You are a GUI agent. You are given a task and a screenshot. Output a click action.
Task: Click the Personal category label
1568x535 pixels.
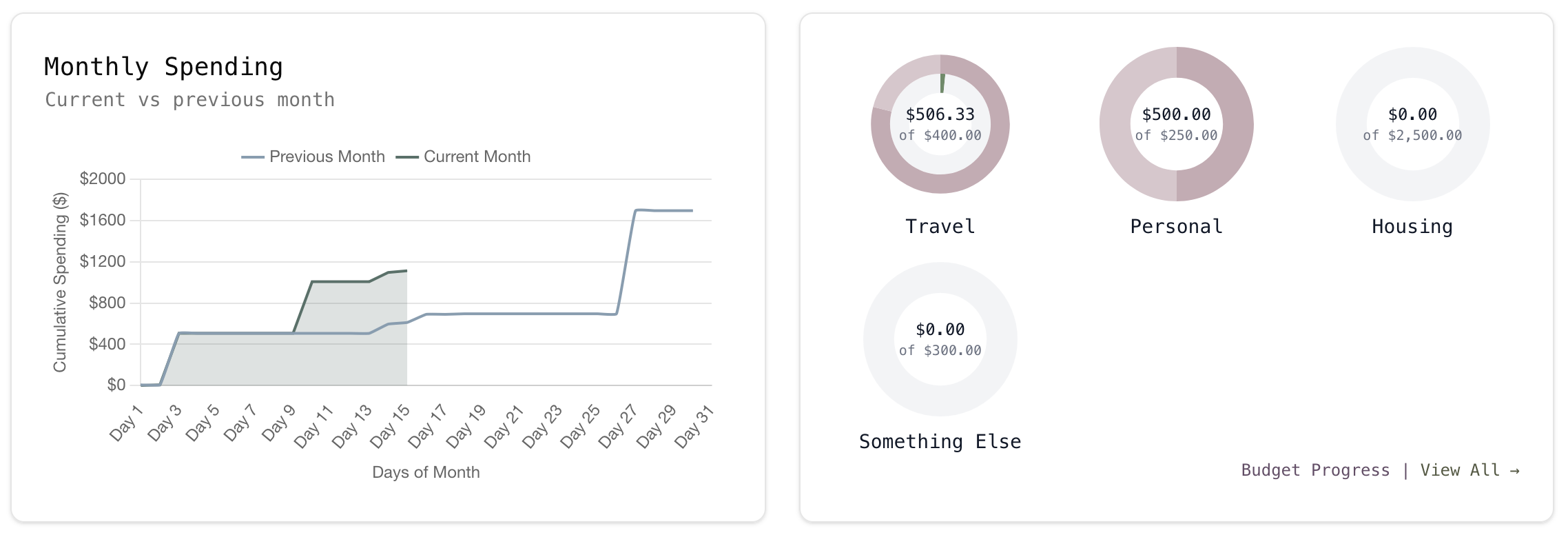pyautogui.click(x=1177, y=227)
